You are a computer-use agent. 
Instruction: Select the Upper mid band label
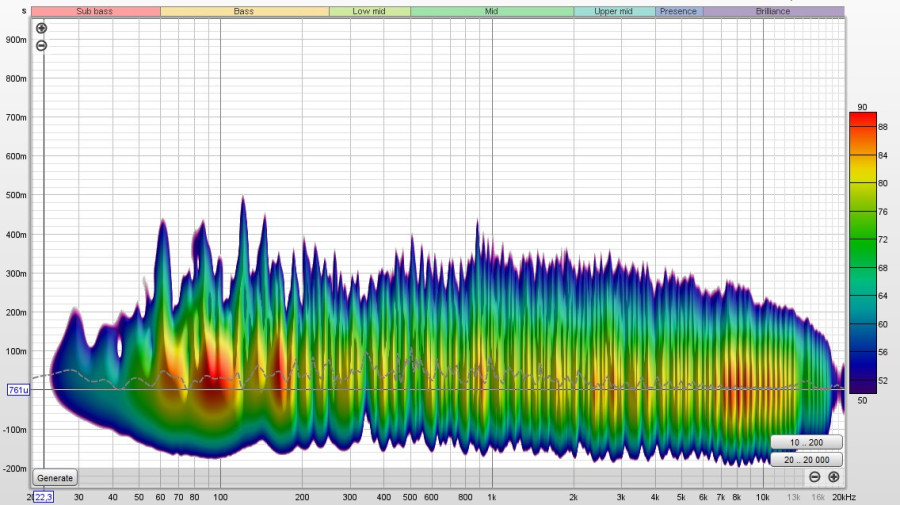click(x=613, y=11)
